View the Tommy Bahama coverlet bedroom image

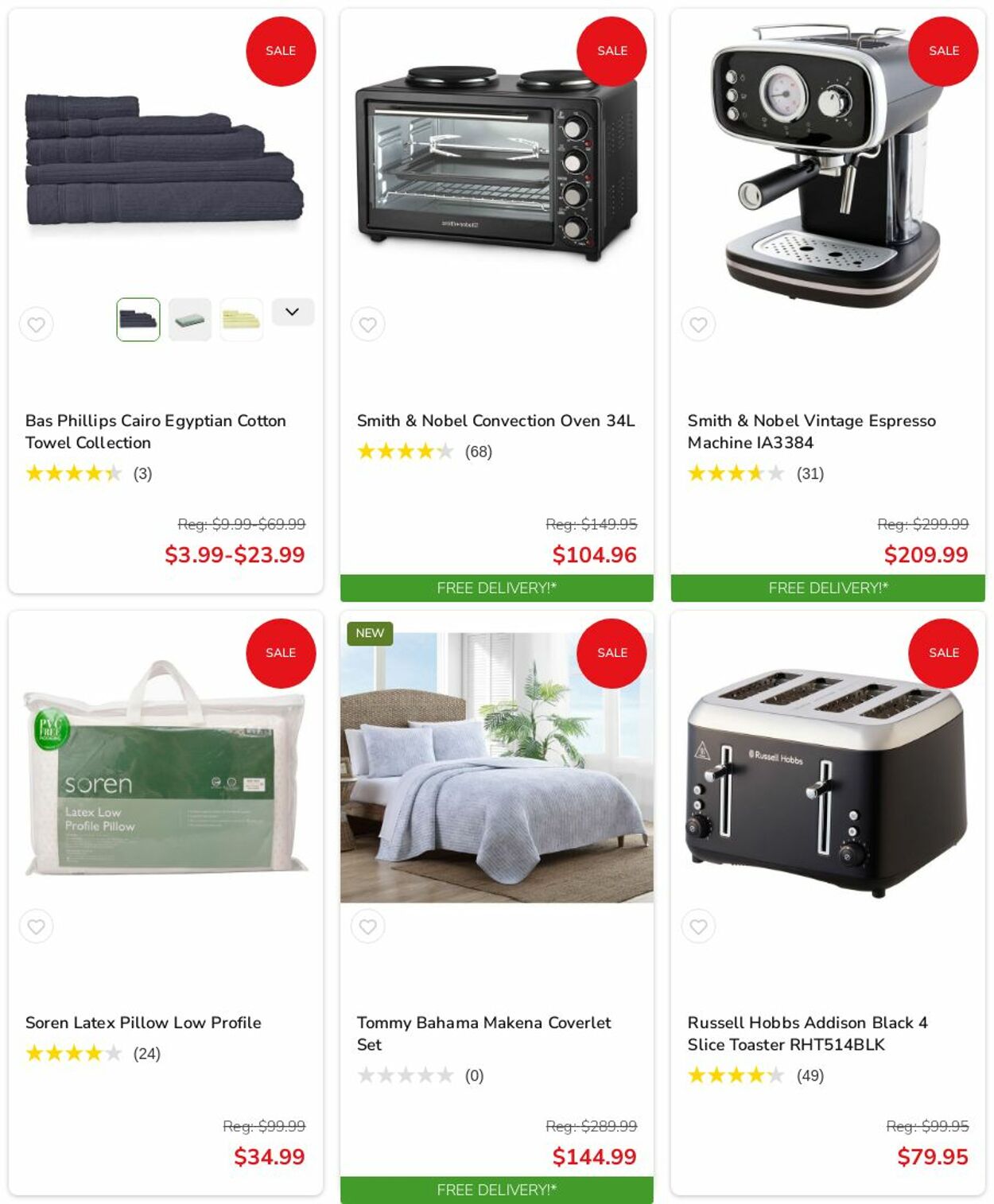pos(497,767)
